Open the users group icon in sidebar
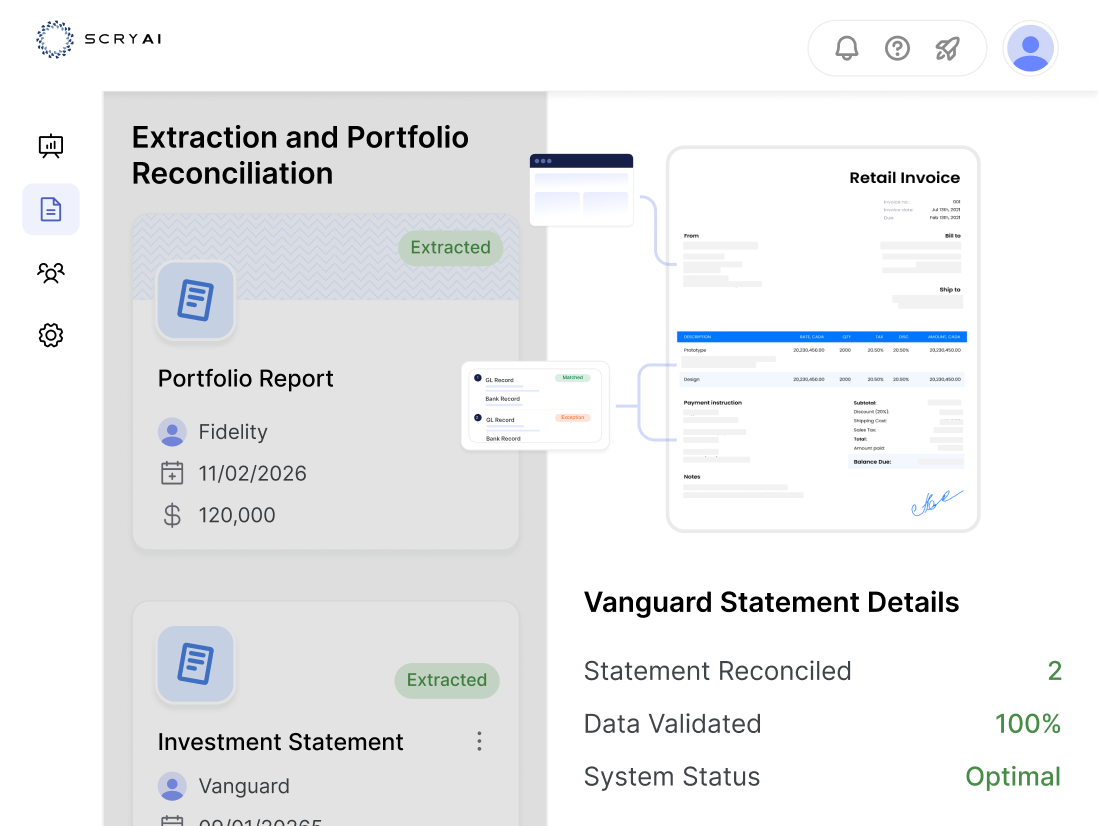This screenshot has width=1099, height=826. coord(50,272)
